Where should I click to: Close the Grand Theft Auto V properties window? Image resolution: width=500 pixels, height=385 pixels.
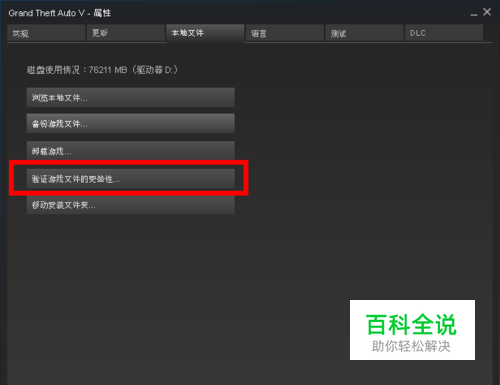point(487,12)
